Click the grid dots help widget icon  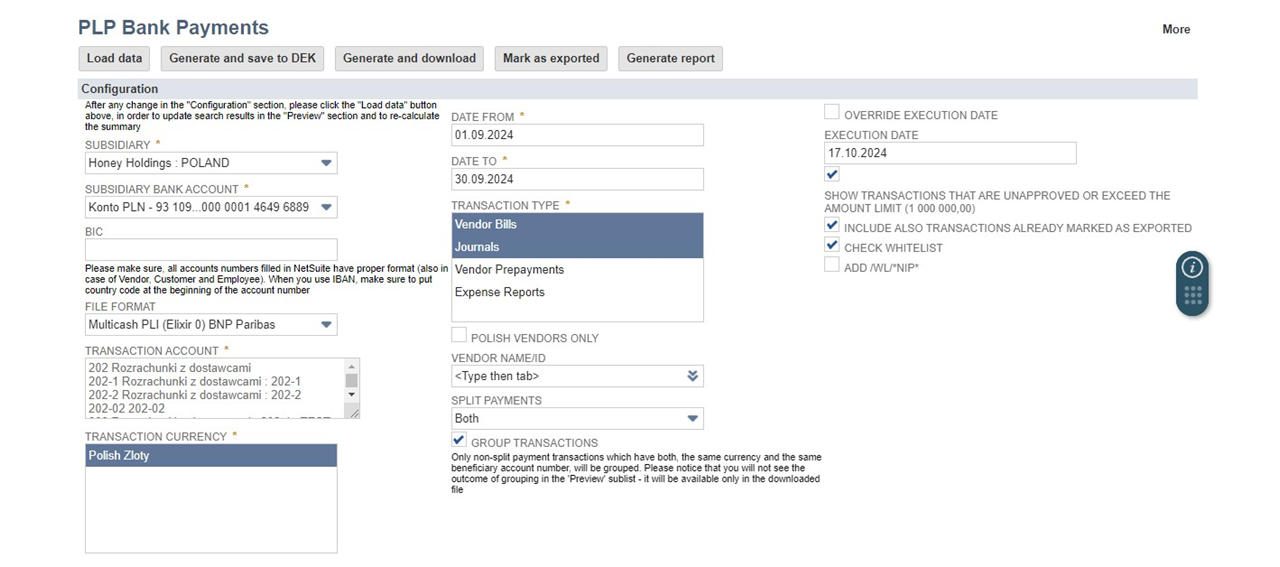1192,295
